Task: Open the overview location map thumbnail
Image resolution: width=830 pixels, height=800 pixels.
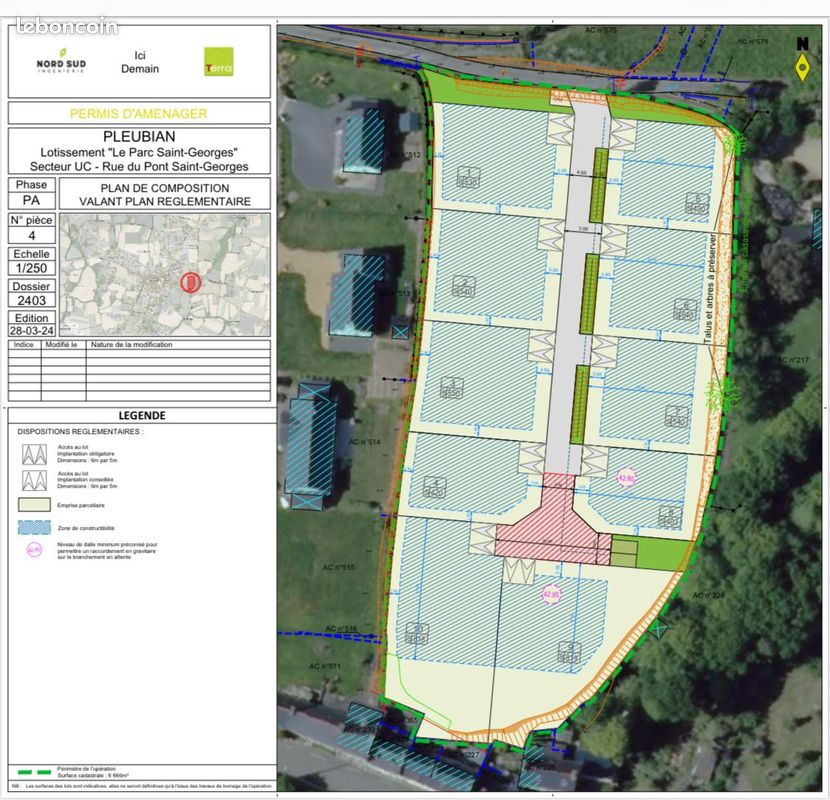Action: point(165,275)
